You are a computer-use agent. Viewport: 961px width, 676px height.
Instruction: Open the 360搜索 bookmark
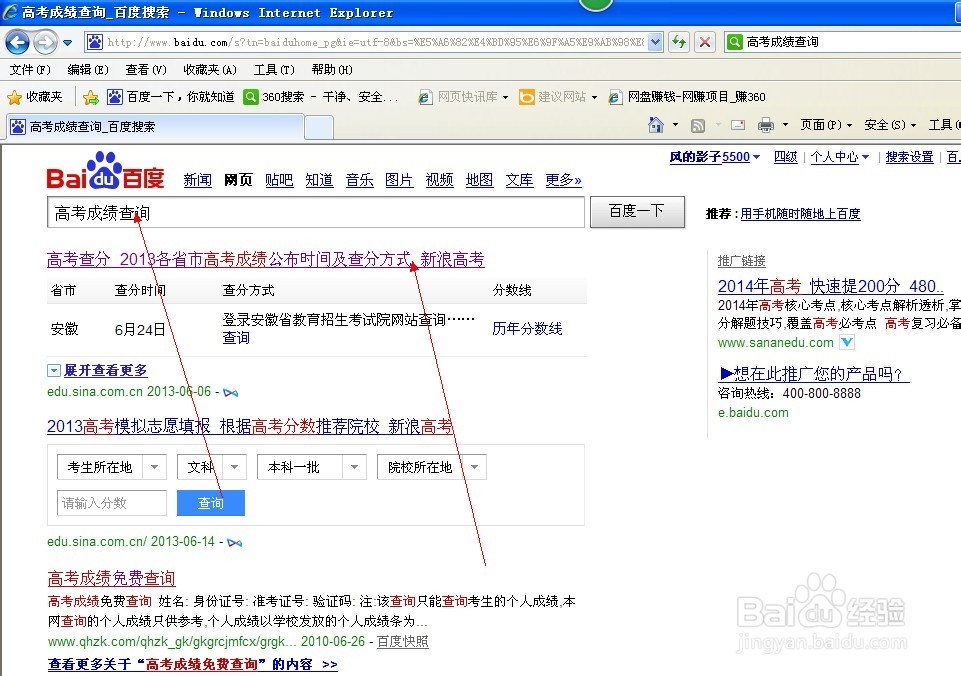pyautogui.click(x=321, y=97)
